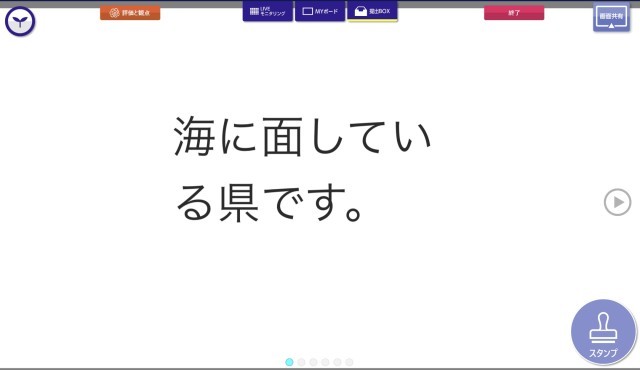Viewport: 640px width, 370px height.
Task: Start 画面共有 screen sharing
Action: coord(611,17)
